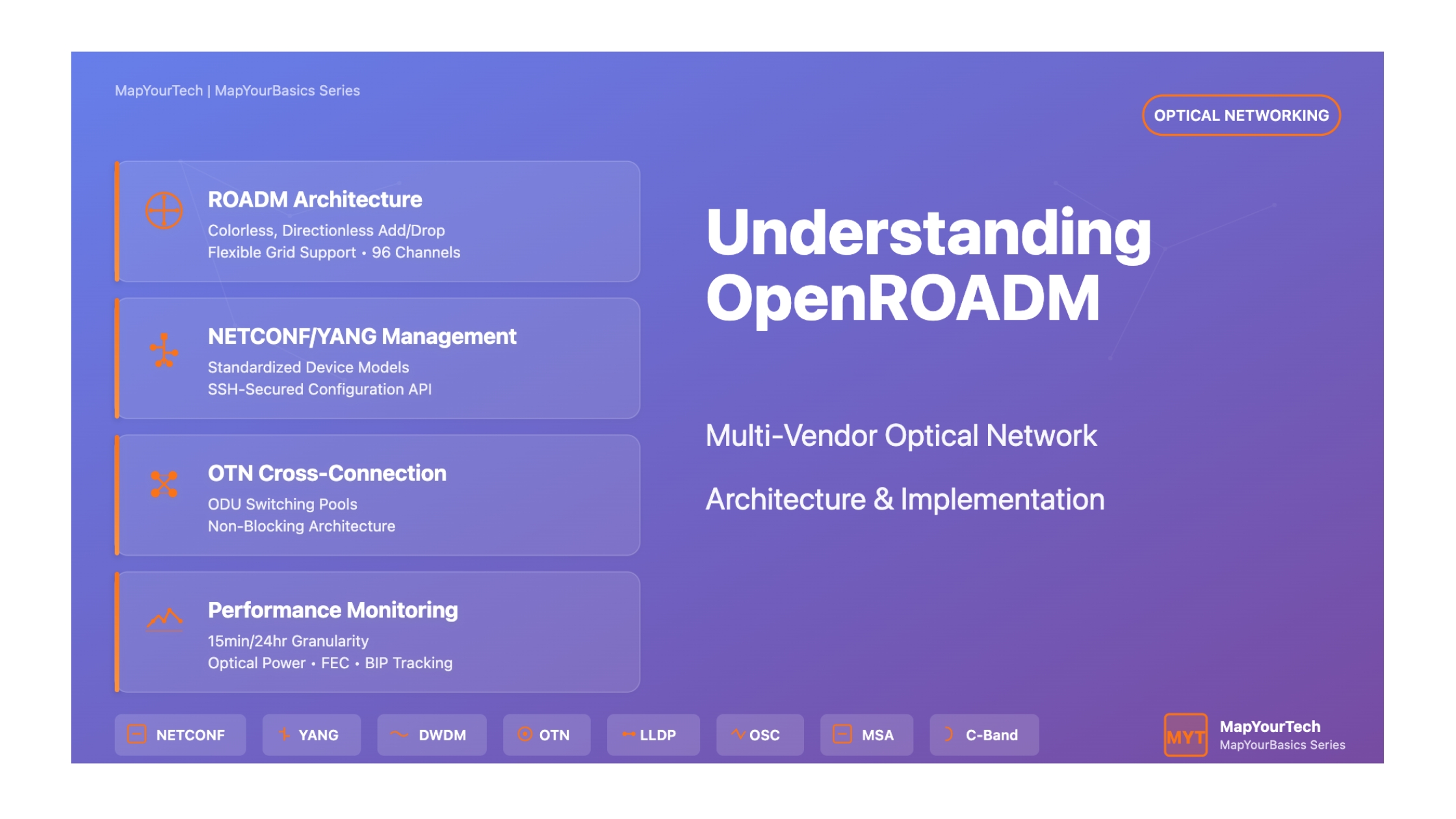The image size is (1456, 819).
Task: Select the MSA tag chip
Action: pyautogui.click(x=866, y=735)
